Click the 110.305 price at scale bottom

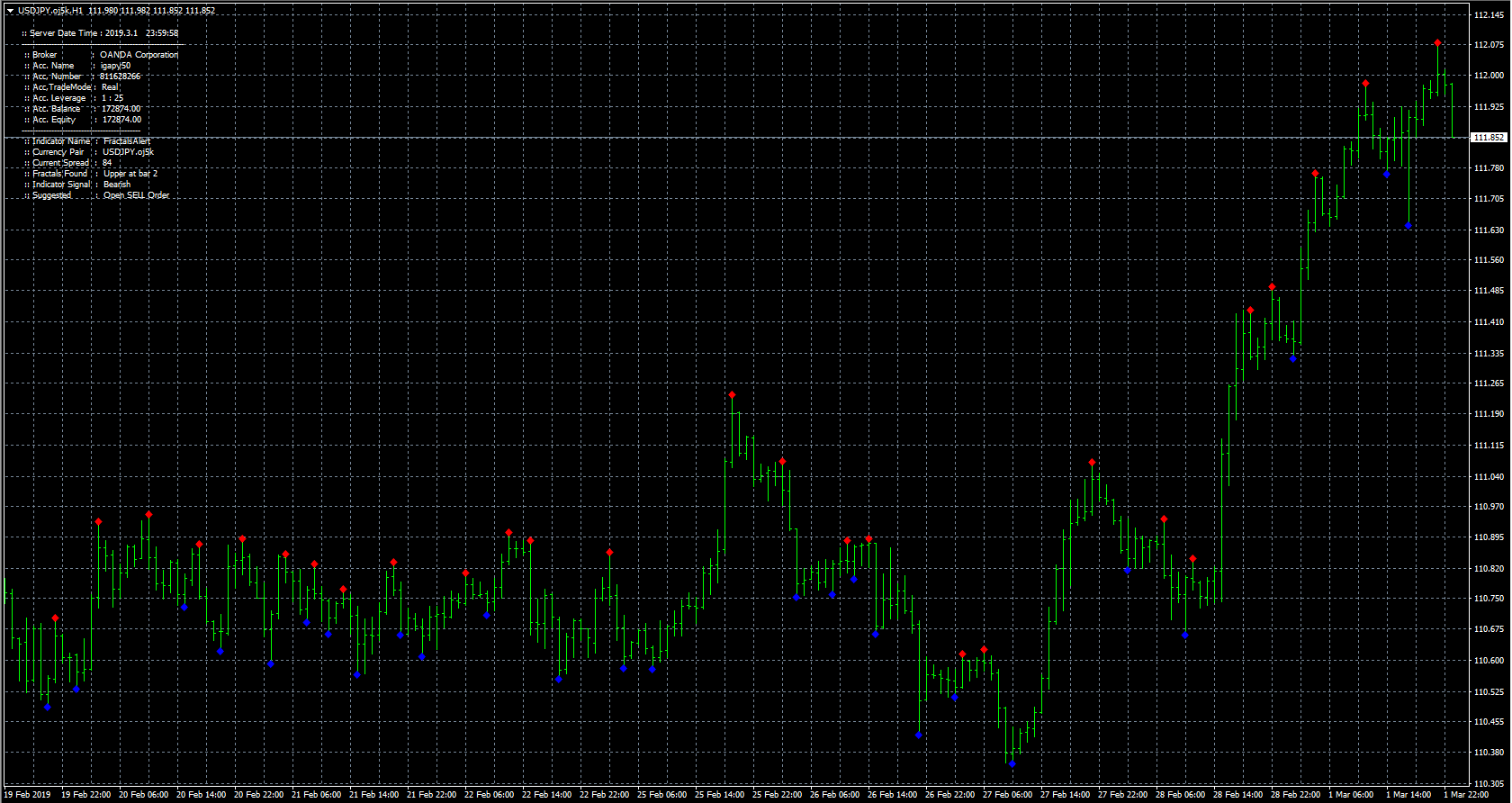pyautogui.click(x=1489, y=783)
